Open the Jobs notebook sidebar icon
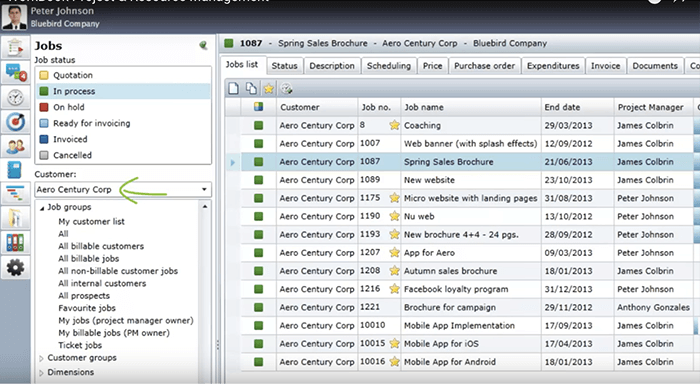 [15, 170]
